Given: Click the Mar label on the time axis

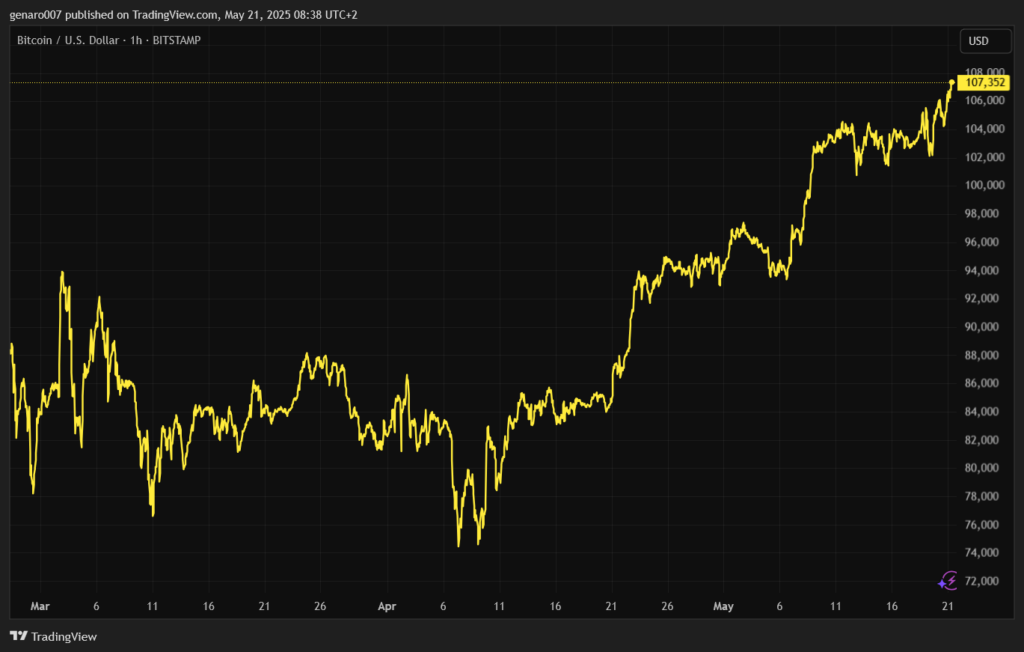Looking at the screenshot, I should click(40, 606).
